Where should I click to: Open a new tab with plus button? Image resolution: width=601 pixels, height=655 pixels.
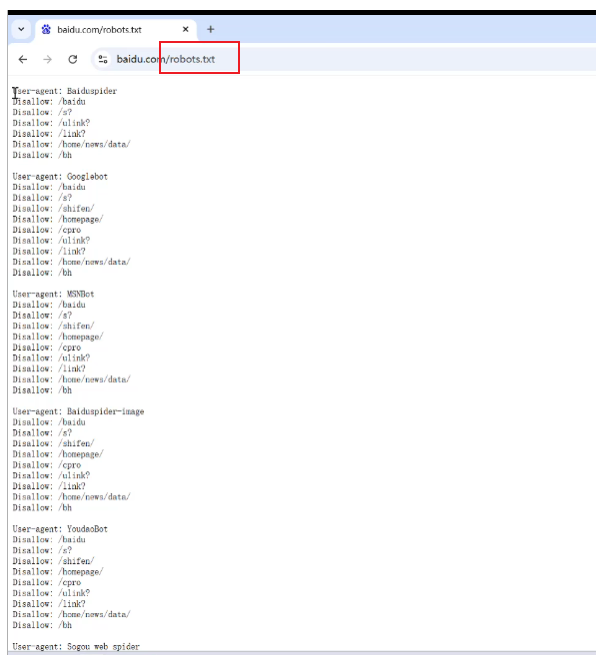tap(210, 29)
